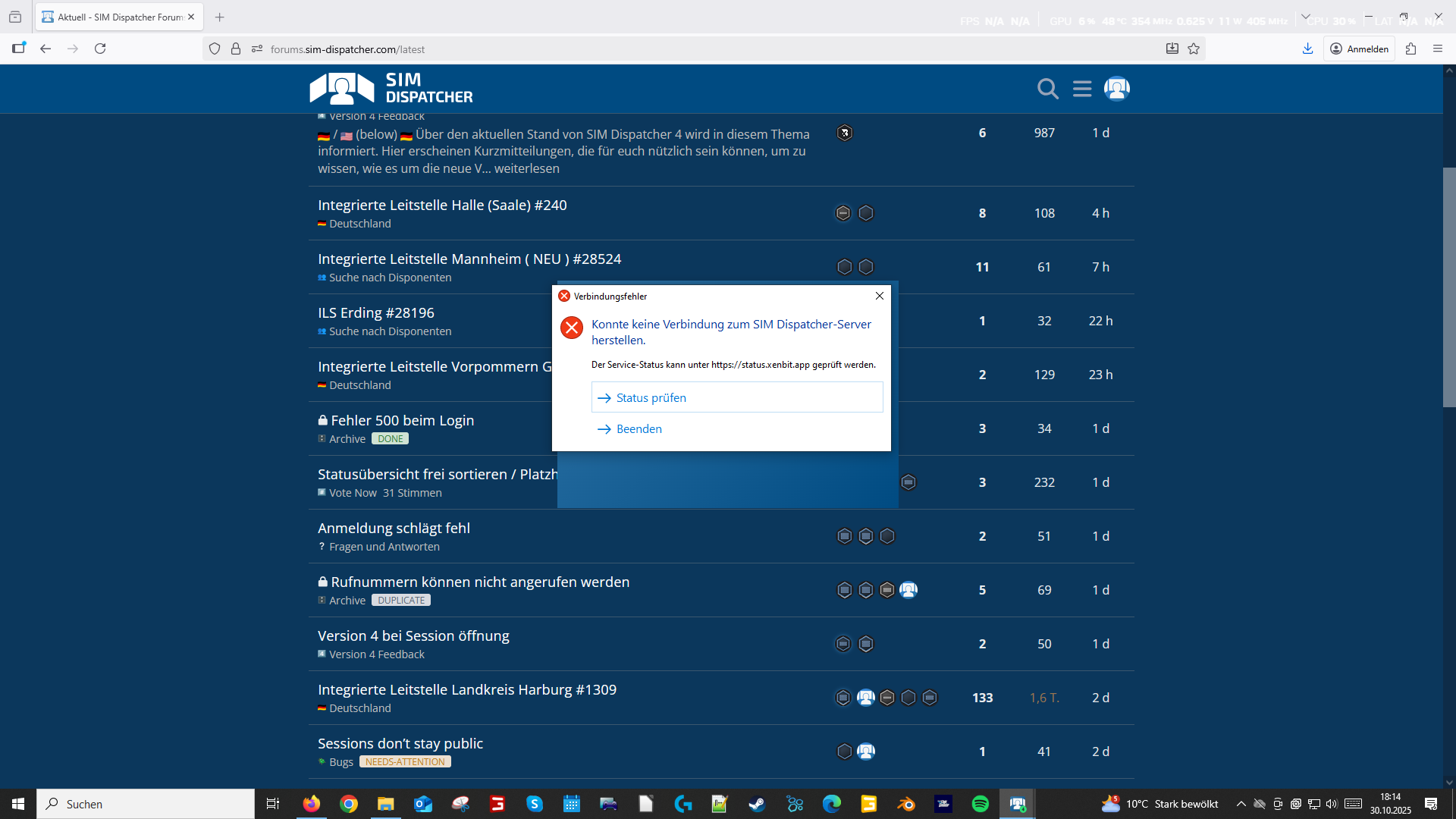Click the page's vertical scrollbar thumb
The height and width of the screenshot is (819, 1456).
tap(1449, 287)
